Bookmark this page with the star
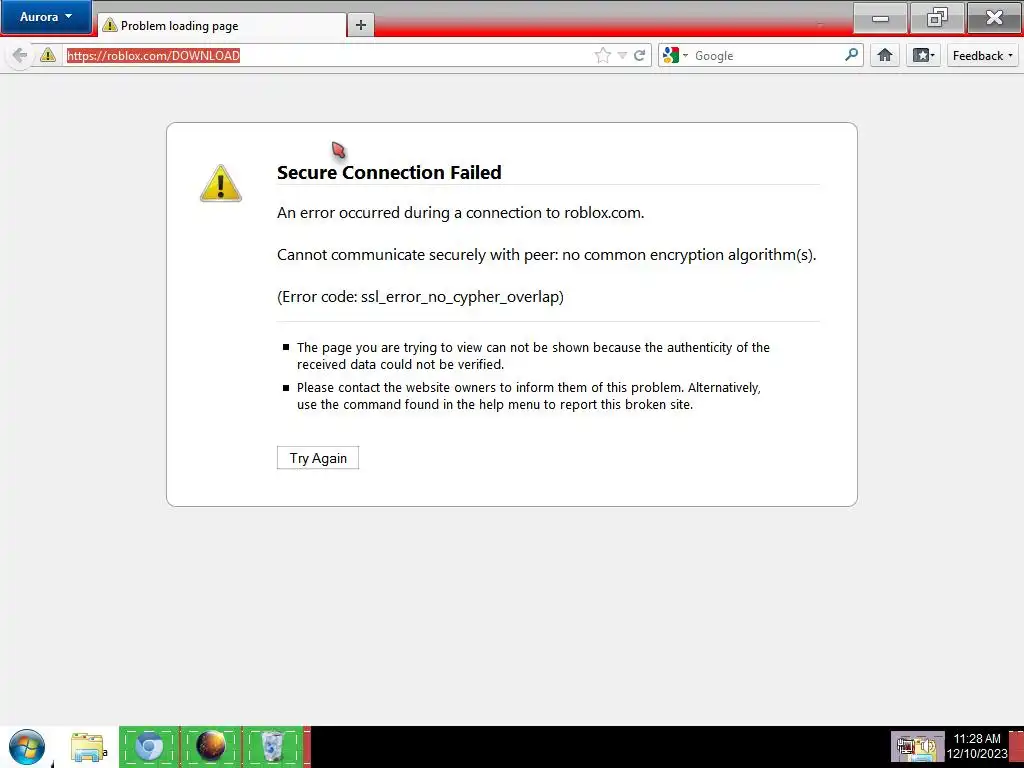 click(x=602, y=56)
